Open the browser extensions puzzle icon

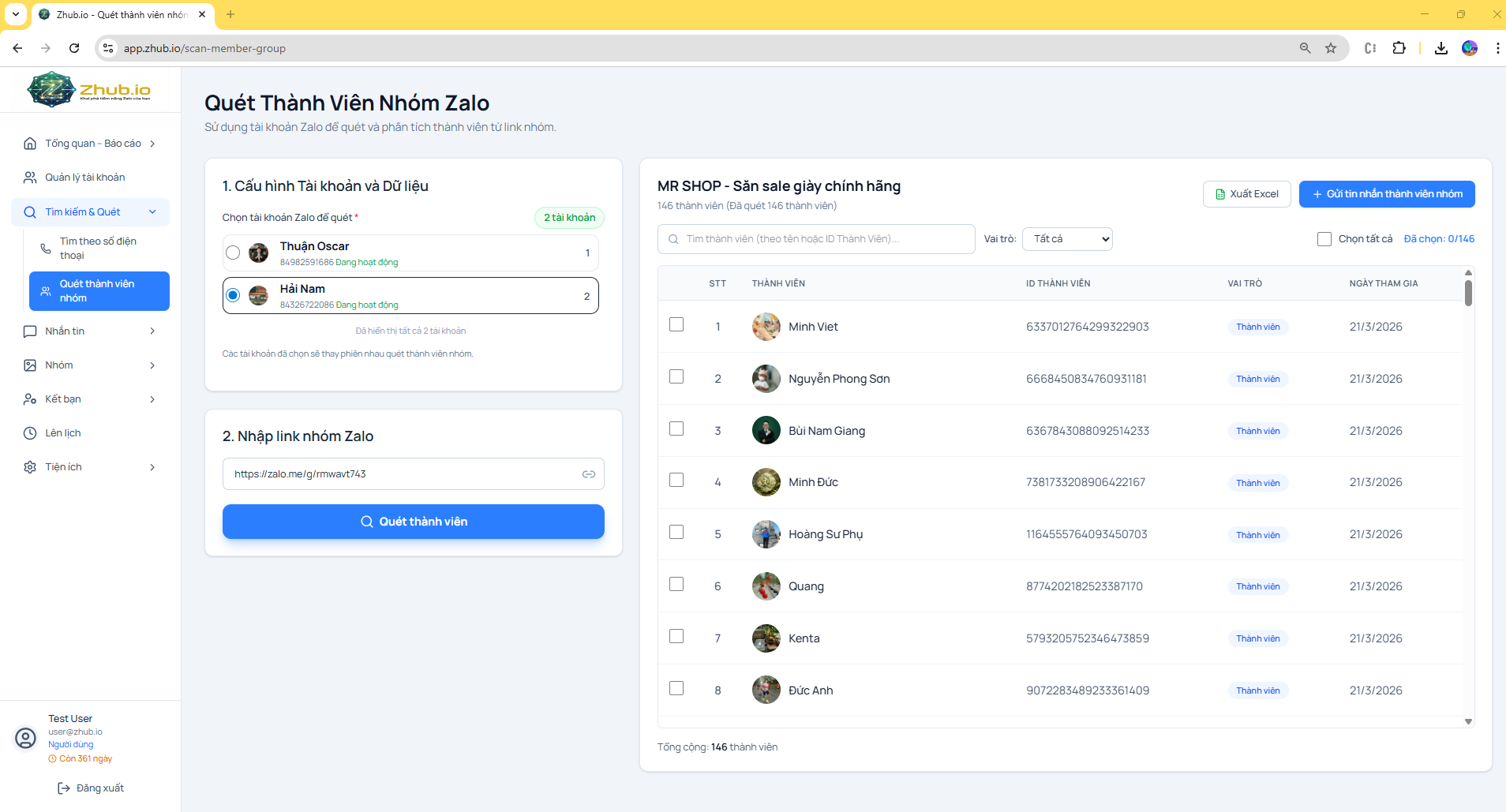click(x=1399, y=48)
